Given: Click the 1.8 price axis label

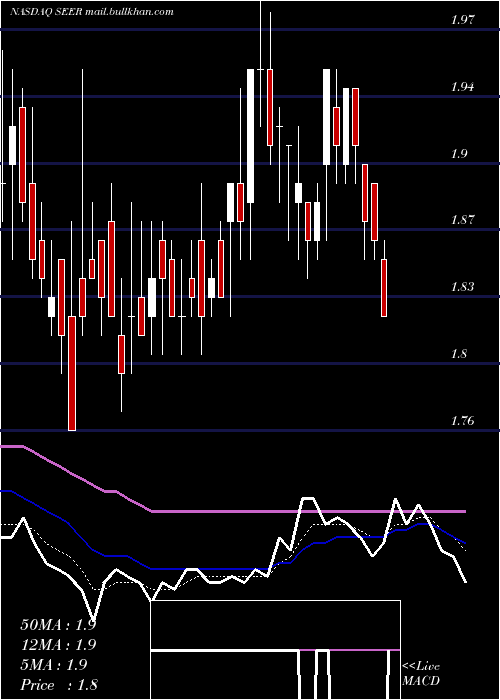Looking at the screenshot, I should [458, 354].
